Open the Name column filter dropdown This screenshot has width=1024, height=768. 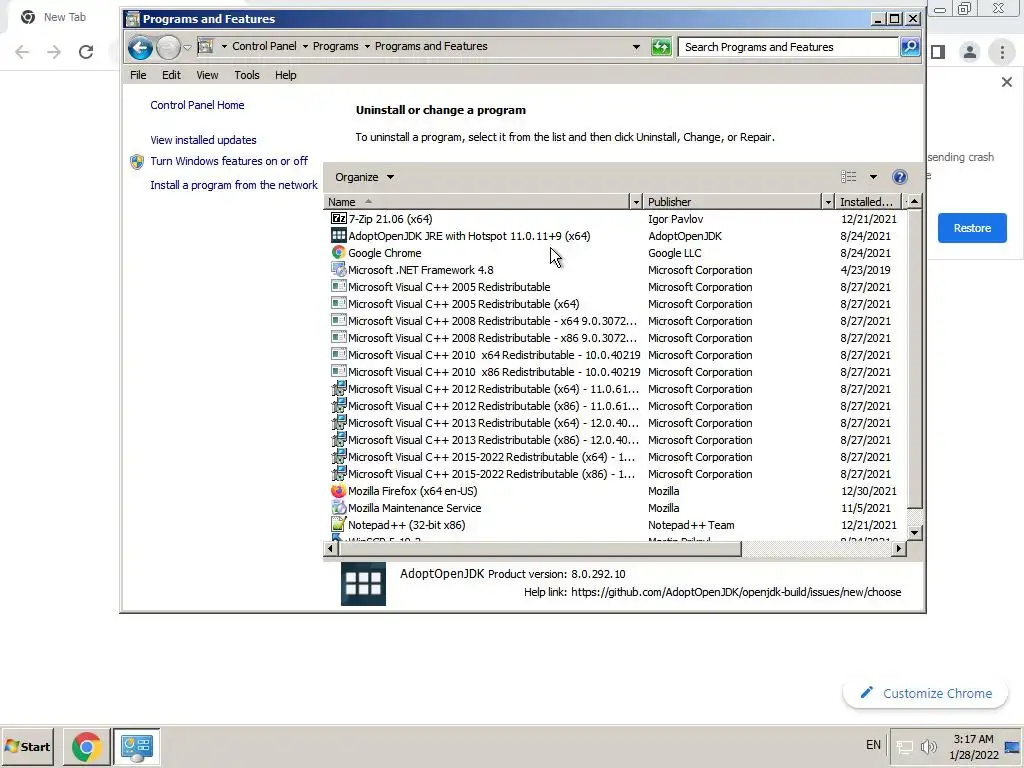point(635,202)
